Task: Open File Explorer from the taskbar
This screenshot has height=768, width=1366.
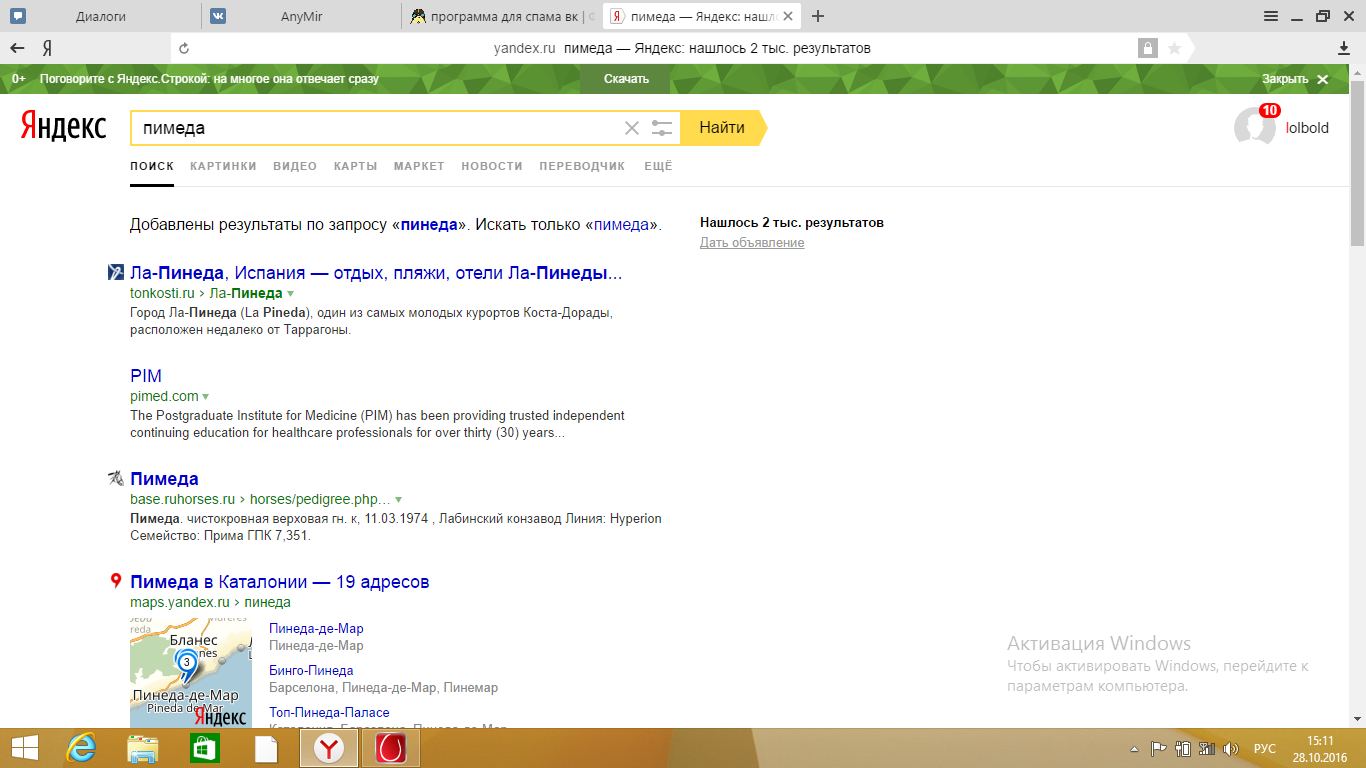Action: click(143, 748)
